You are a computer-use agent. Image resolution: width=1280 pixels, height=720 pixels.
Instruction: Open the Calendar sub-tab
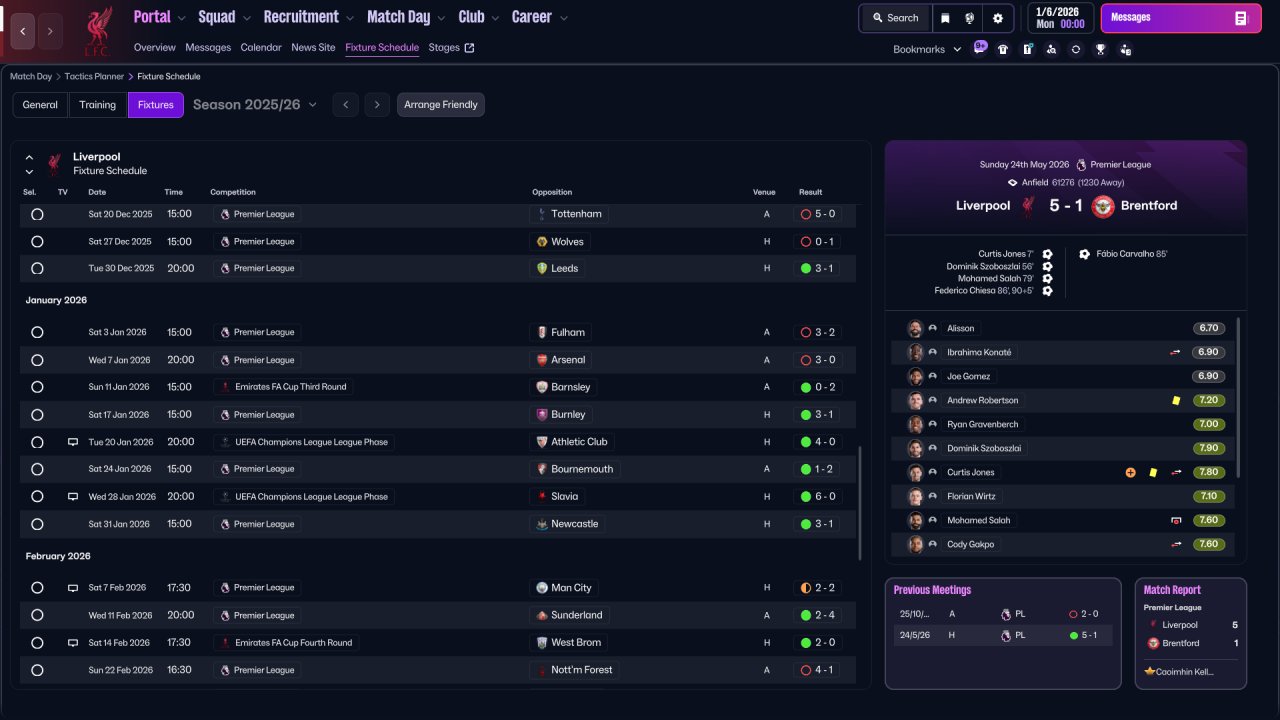pos(261,47)
